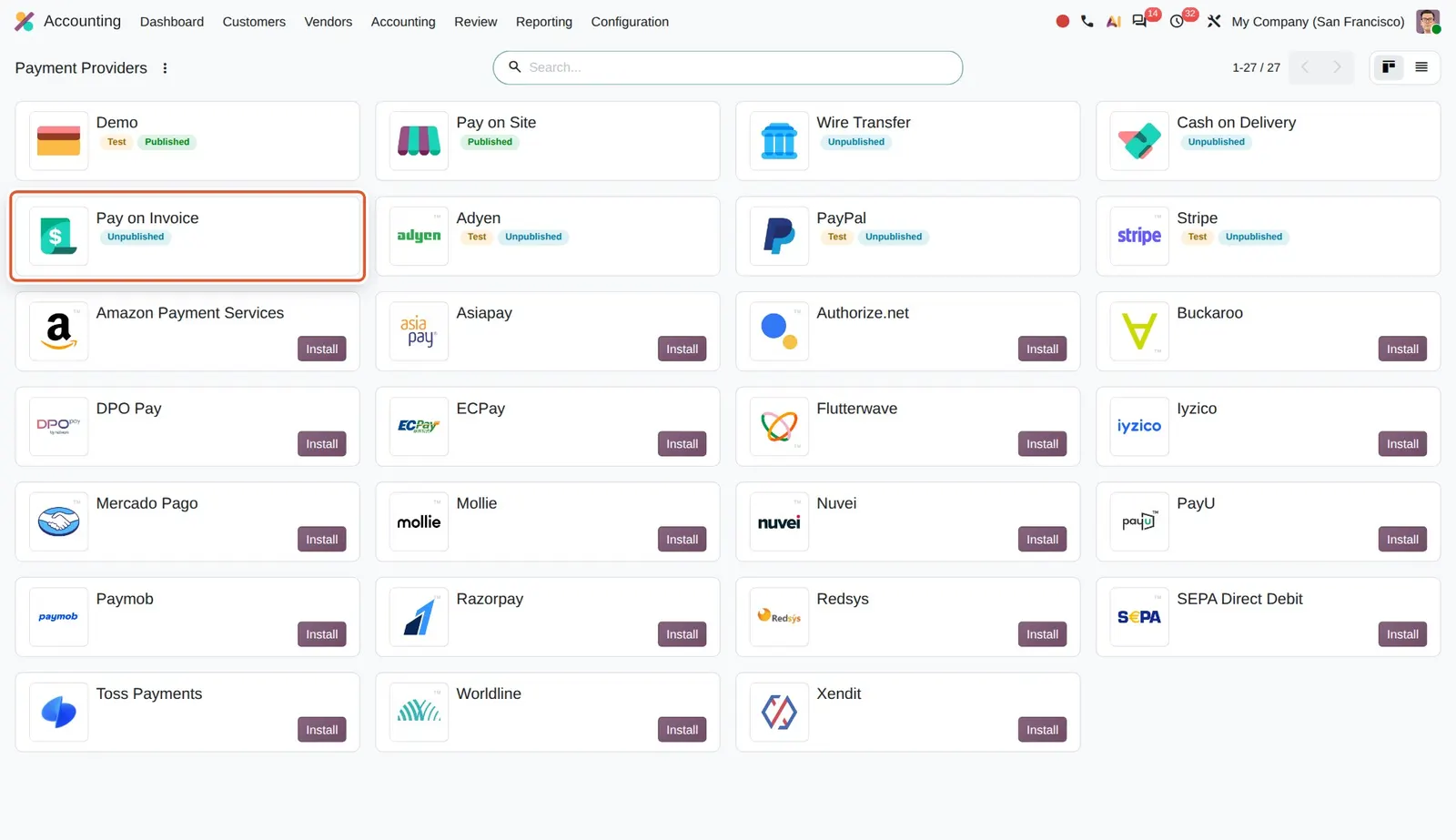The height and width of the screenshot is (840, 1456).
Task: Open the Accounting menu item
Action: point(403,22)
